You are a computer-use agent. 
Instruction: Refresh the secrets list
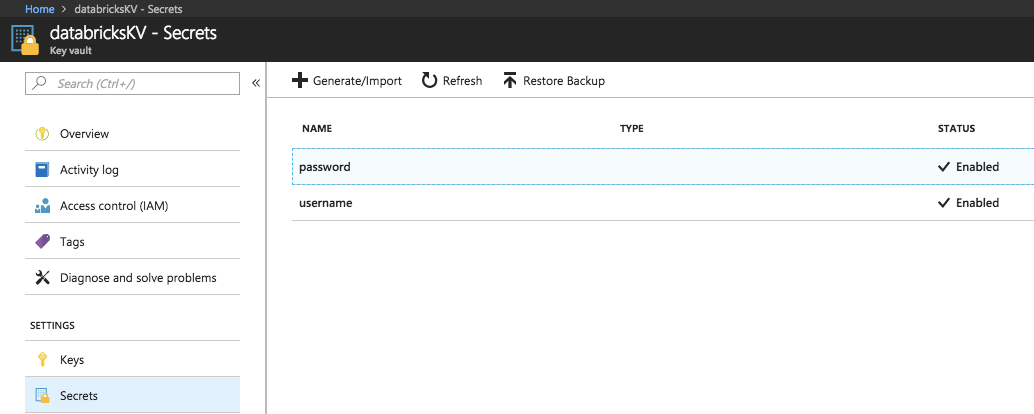point(452,81)
